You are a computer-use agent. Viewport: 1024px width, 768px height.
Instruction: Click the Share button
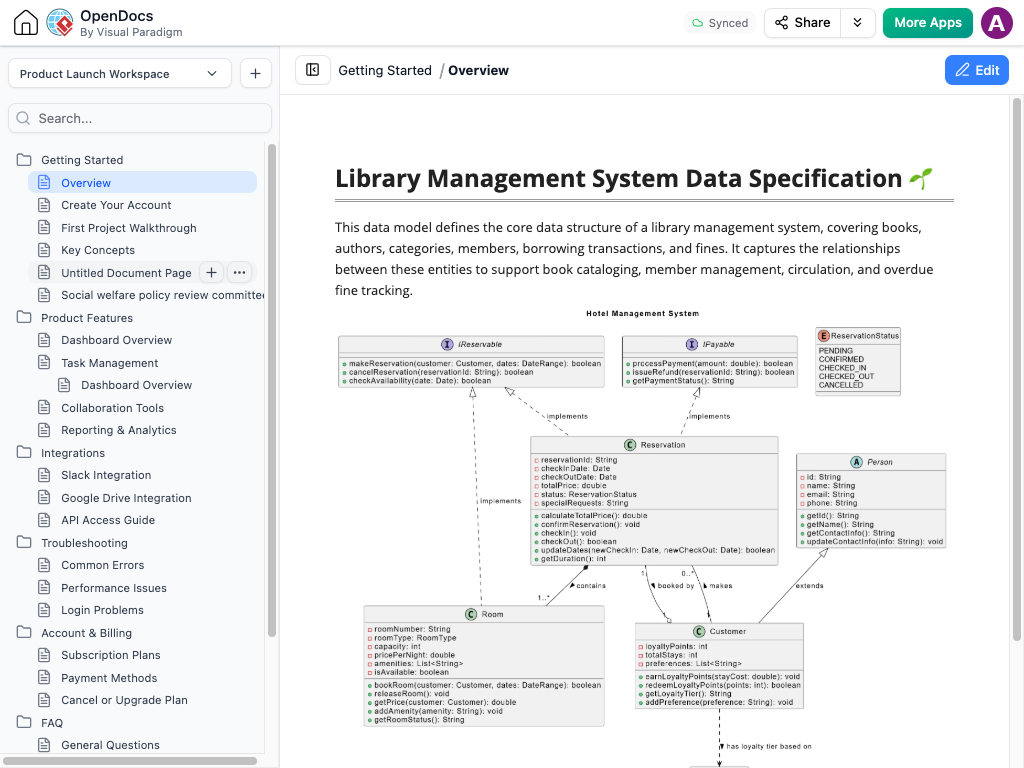tap(803, 23)
